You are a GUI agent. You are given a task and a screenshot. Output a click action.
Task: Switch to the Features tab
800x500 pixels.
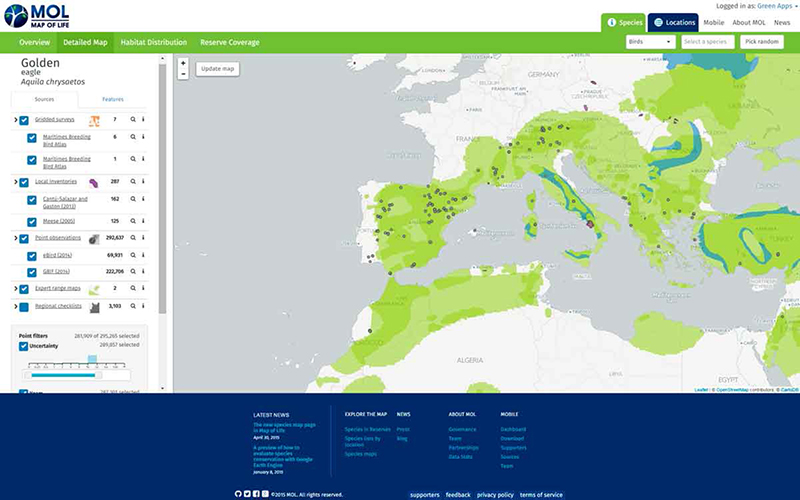(x=113, y=99)
